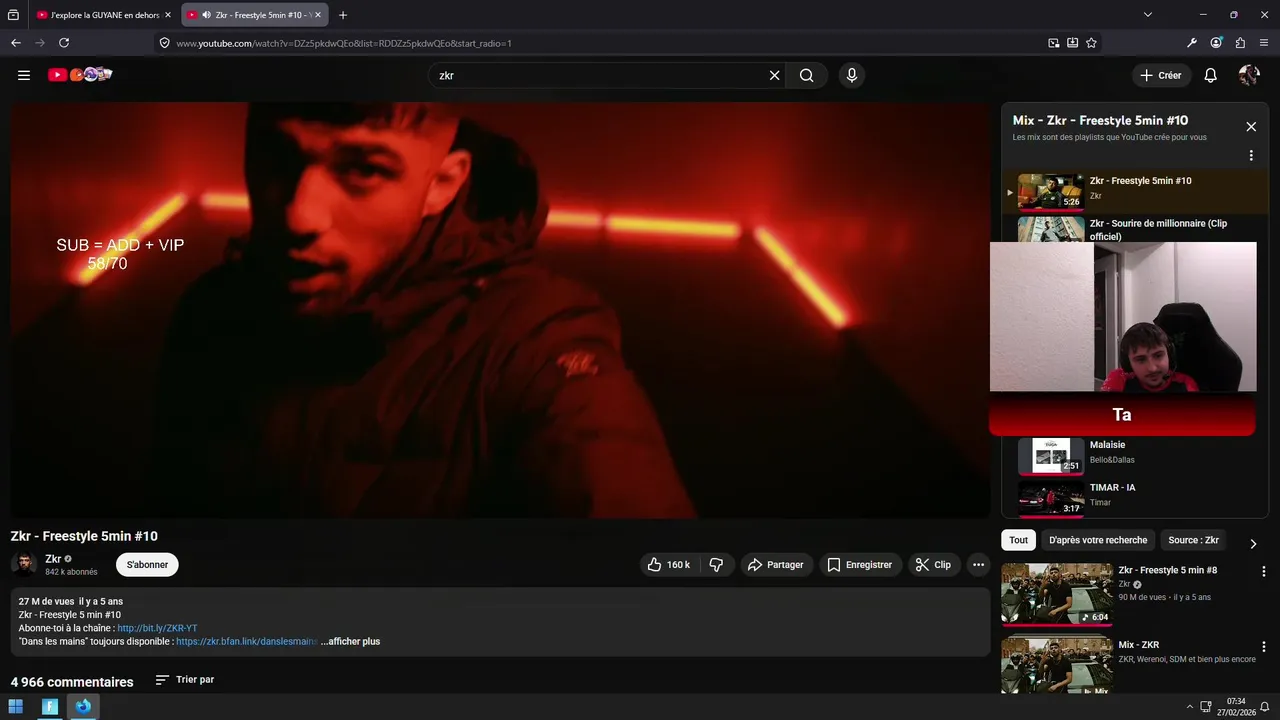
Task: Open the Windows Start menu
Action: 16,707
